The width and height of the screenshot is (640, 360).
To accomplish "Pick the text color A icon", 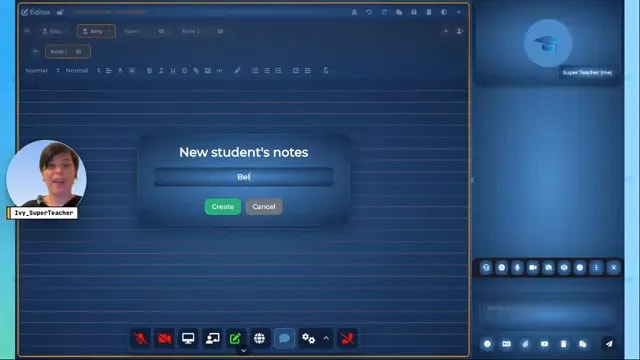I will (120, 71).
